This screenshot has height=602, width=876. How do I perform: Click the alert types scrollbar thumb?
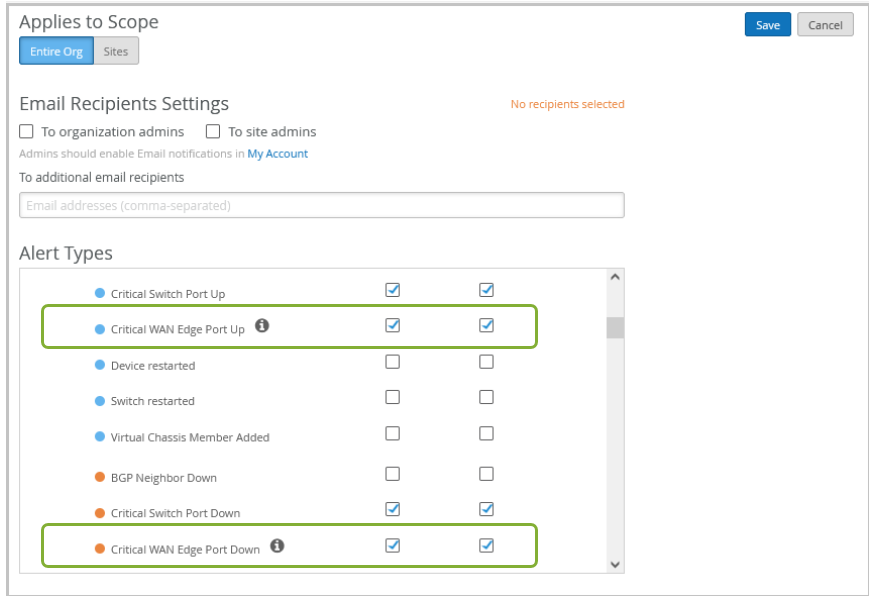(x=615, y=327)
